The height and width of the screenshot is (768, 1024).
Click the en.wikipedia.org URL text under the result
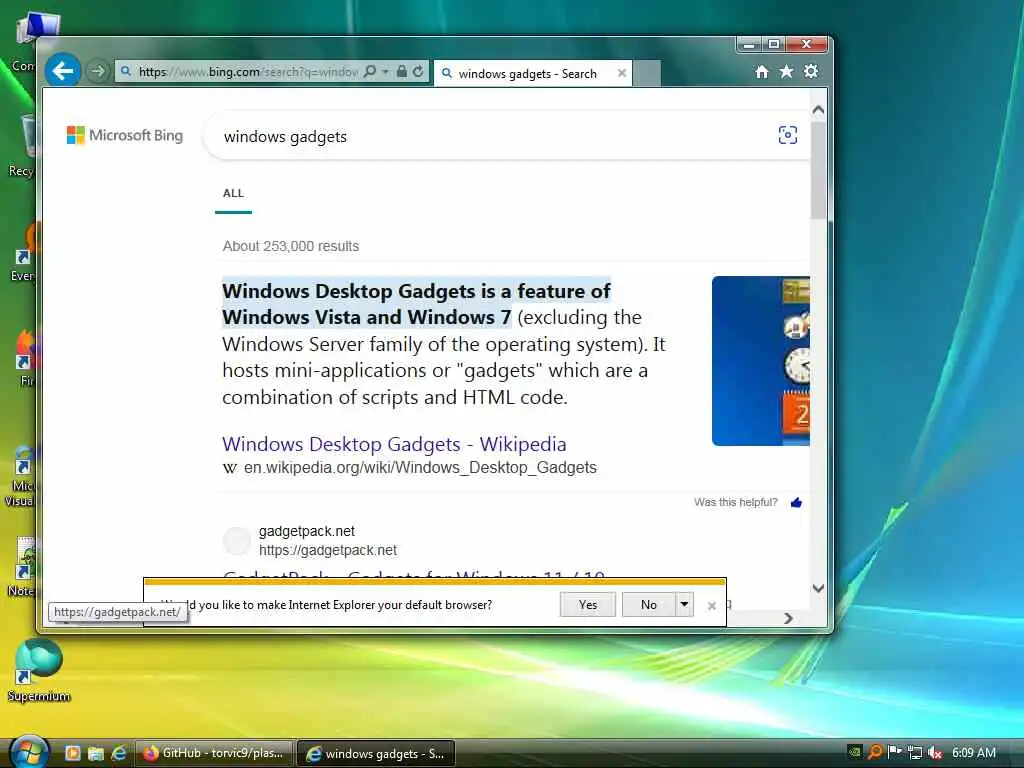tap(420, 468)
